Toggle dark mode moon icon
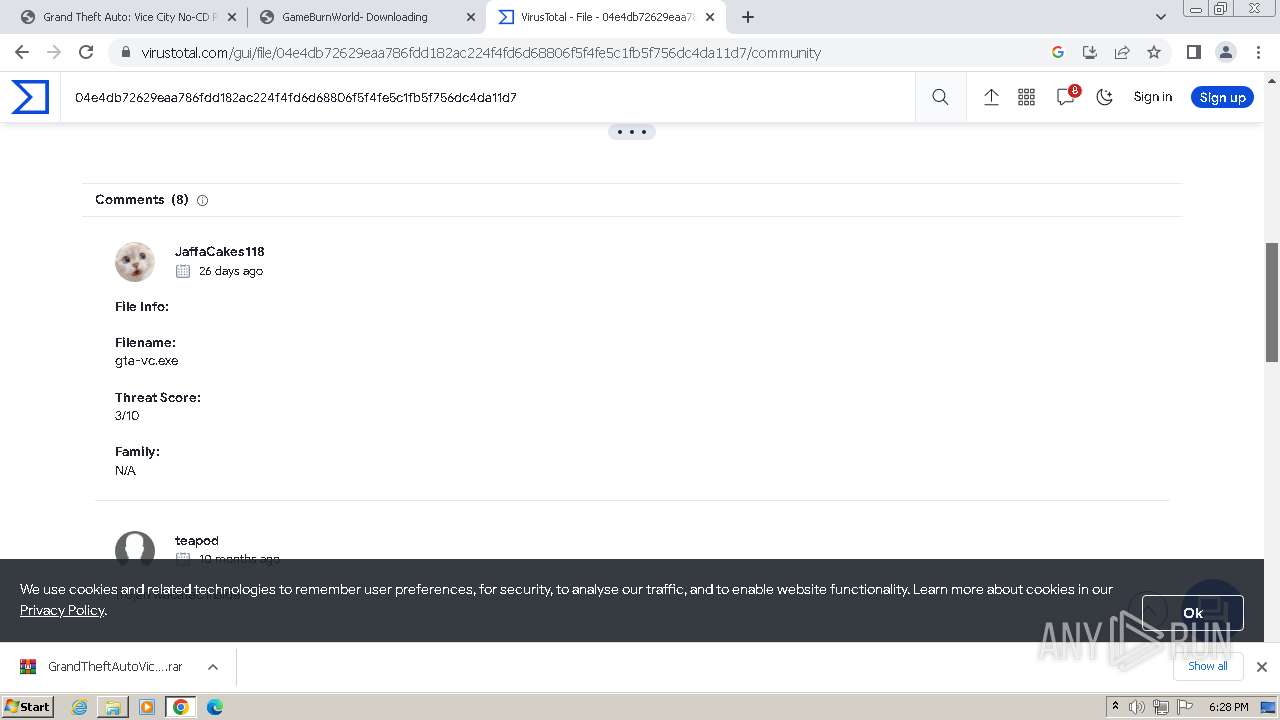The image size is (1280, 720). [1104, 97]
